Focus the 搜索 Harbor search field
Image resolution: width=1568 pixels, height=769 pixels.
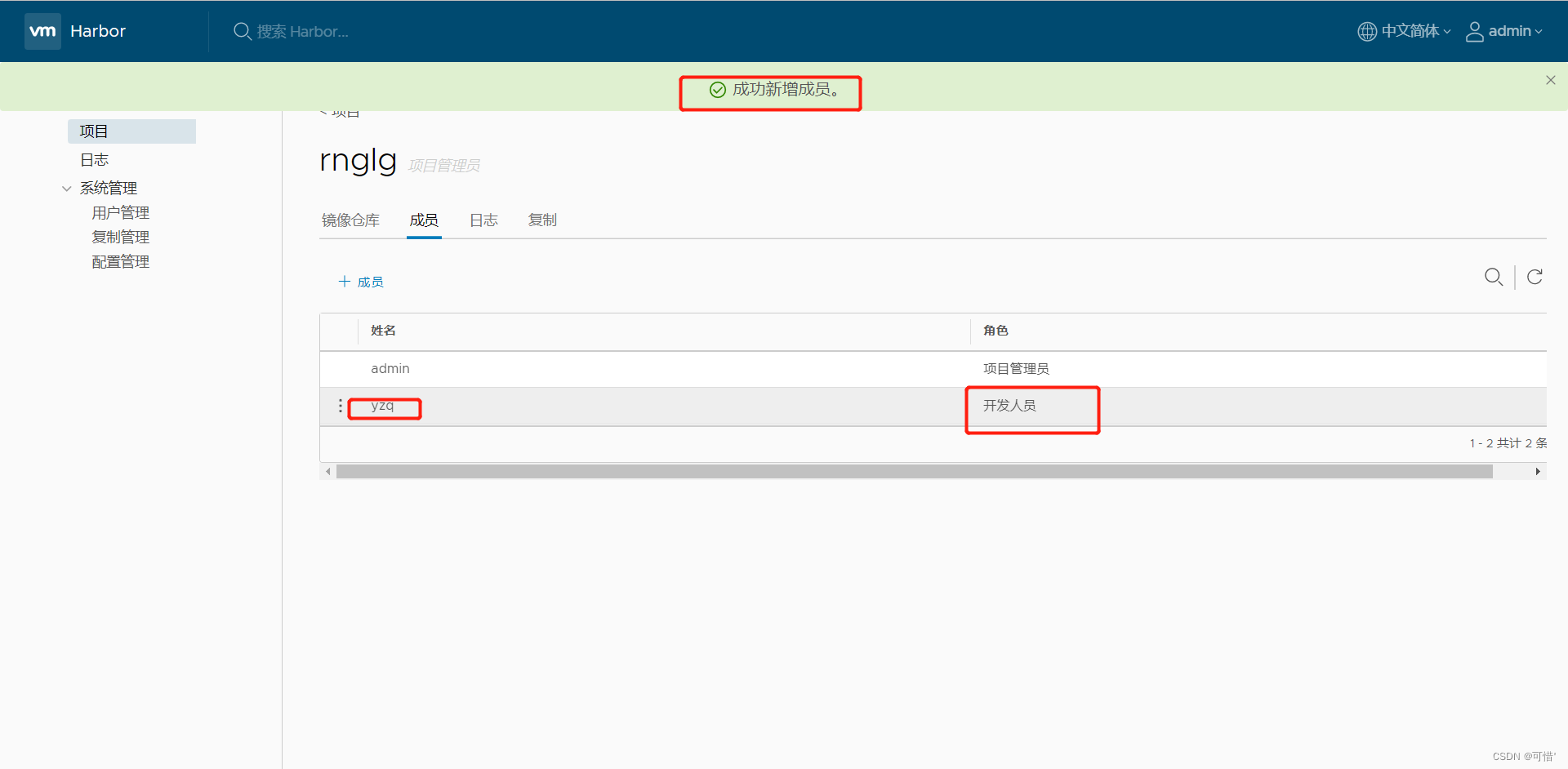tap(303, 31)
